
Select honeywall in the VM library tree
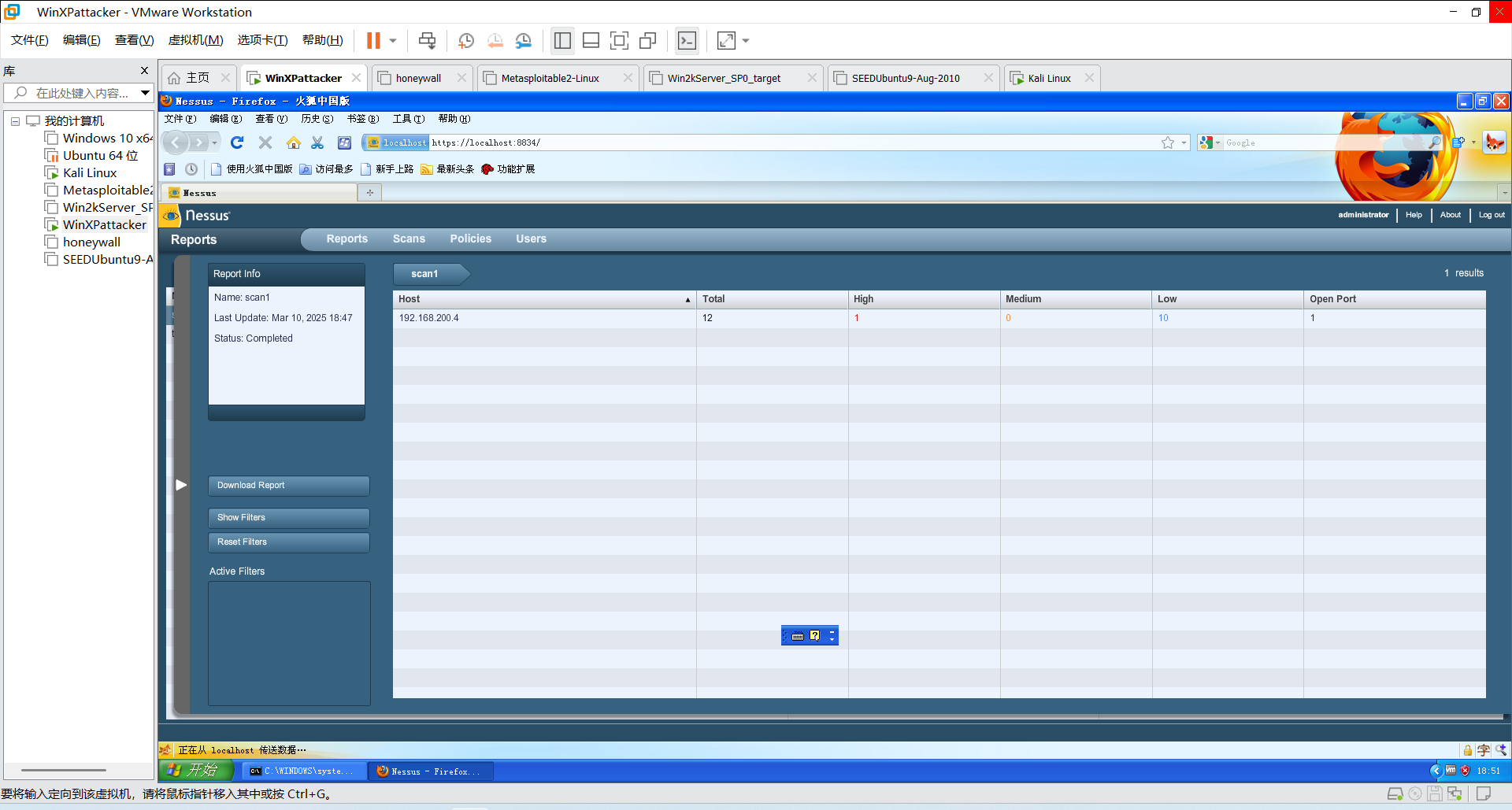pos(91,242)
